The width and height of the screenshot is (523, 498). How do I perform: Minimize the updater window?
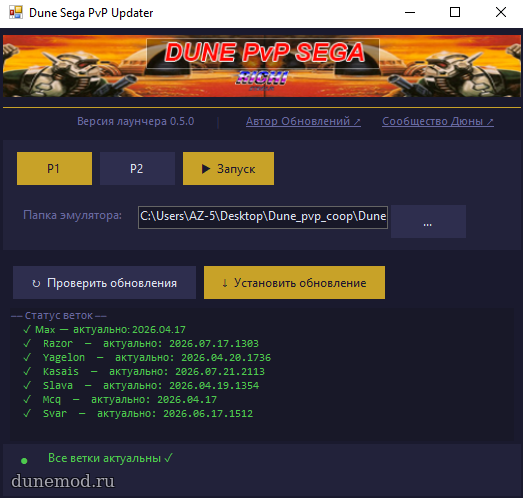[x=410, y=13]
